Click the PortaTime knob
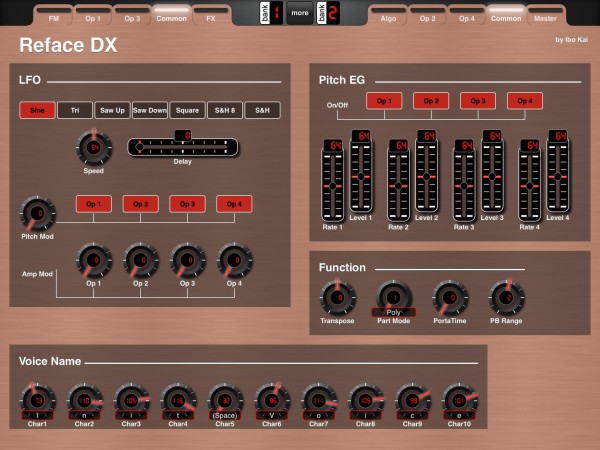Screen dimensions: 600x450 [x=450, y=298]
